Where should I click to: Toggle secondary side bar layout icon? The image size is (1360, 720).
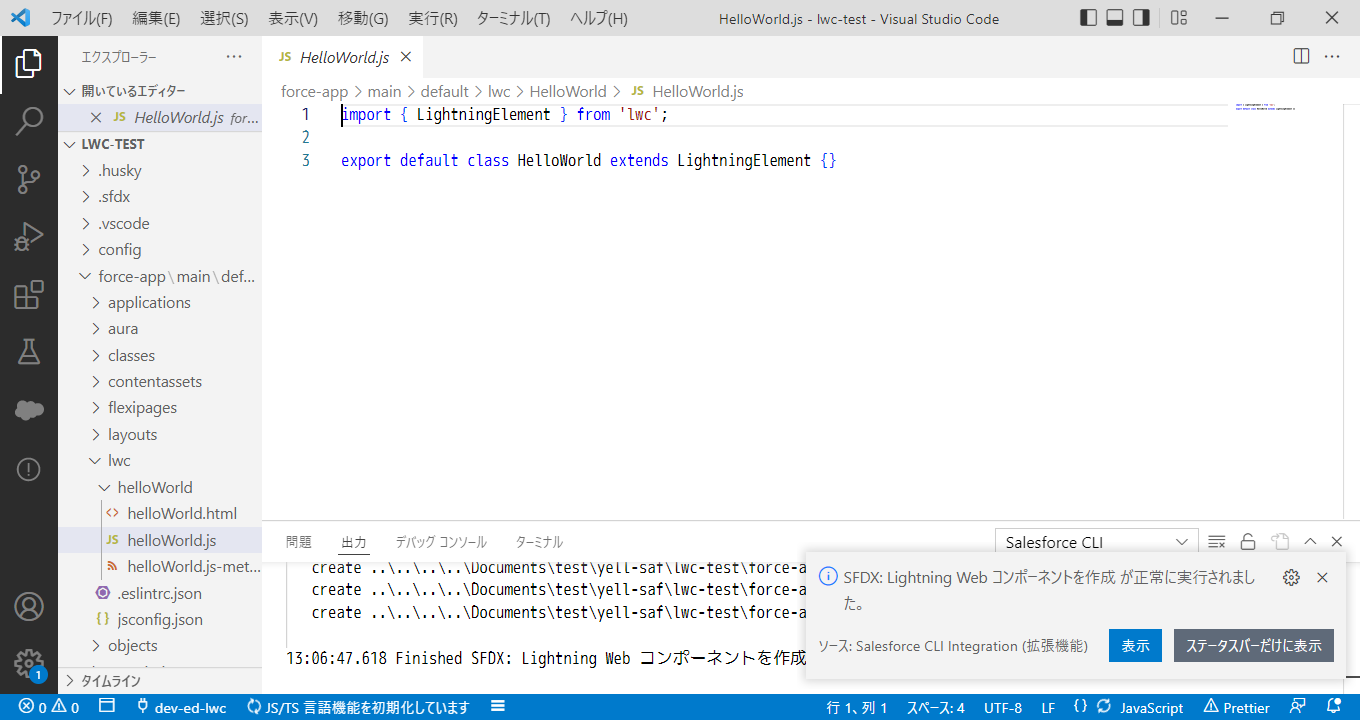tap(1141, 18)
